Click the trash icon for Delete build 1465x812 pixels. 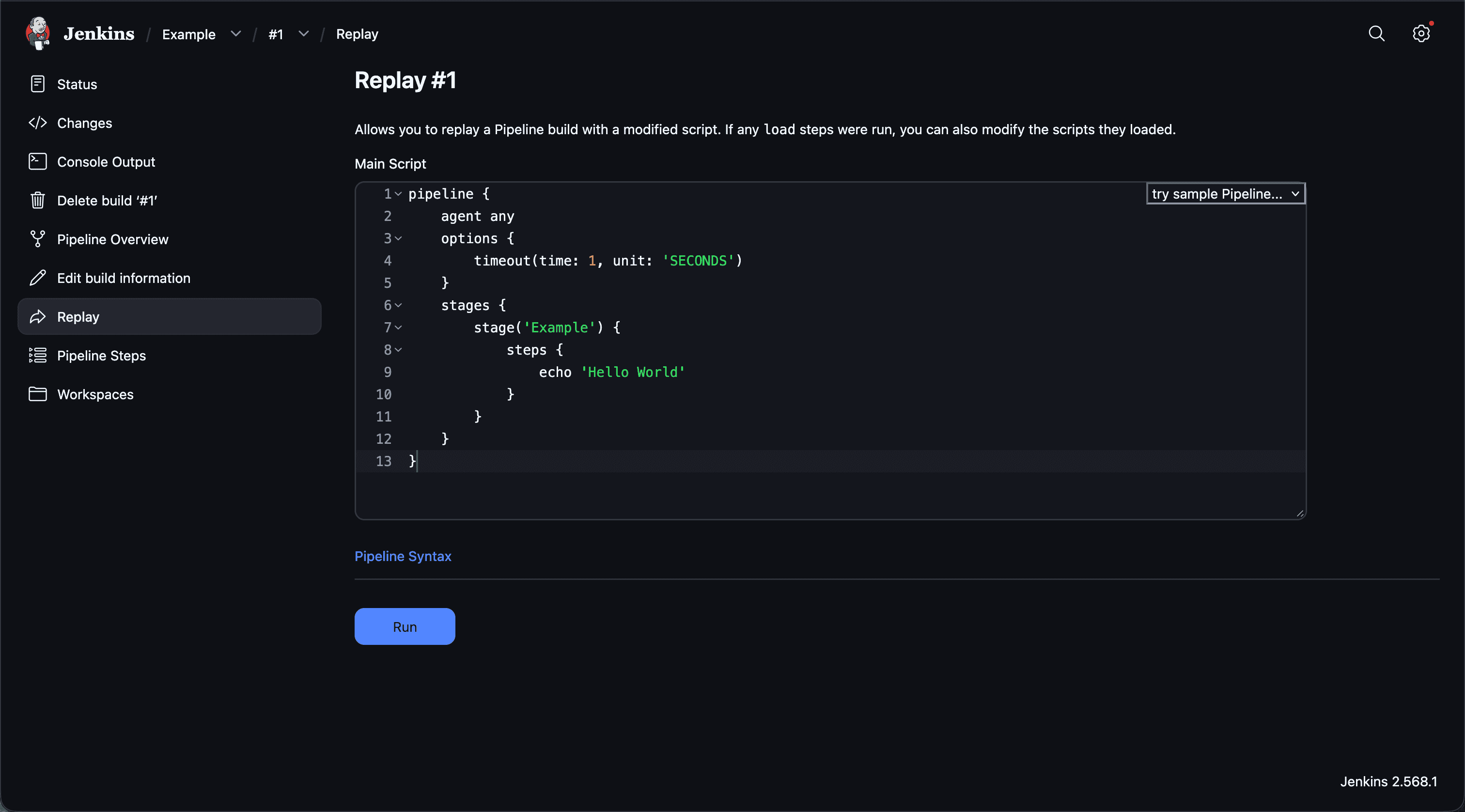pyautogui.click(x=37, y=200)
